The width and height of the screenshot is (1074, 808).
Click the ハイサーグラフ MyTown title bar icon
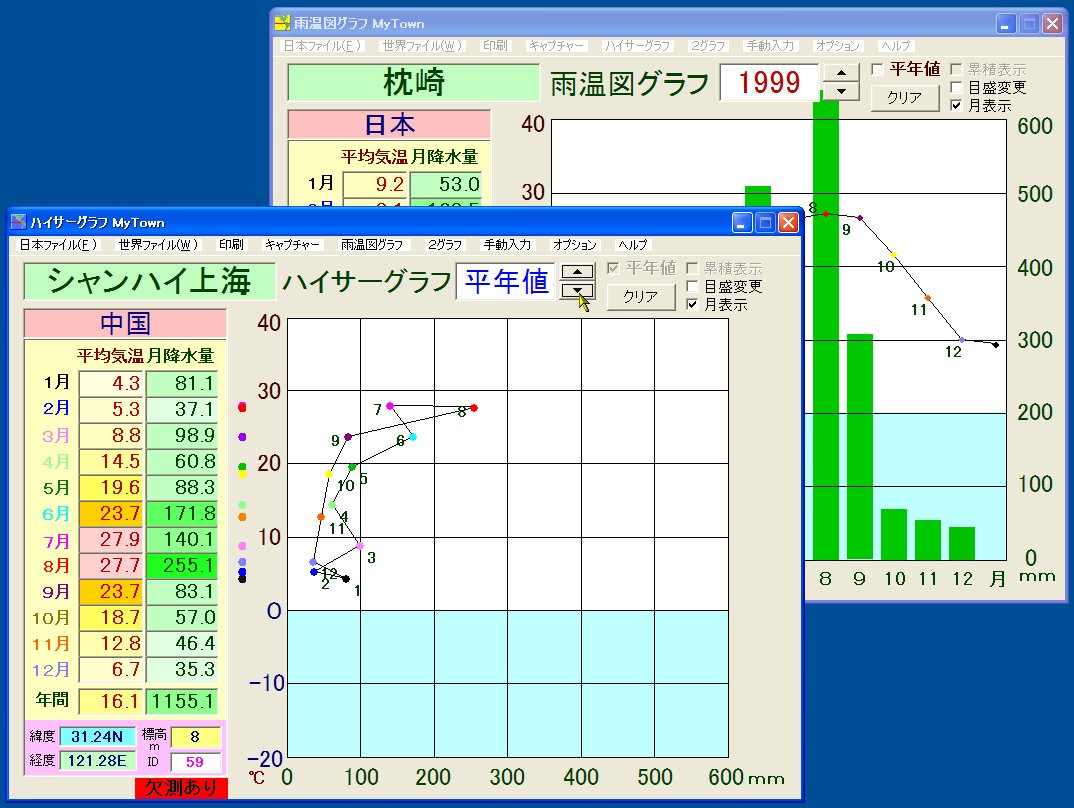pyautogui.click(x=18, y=221)
